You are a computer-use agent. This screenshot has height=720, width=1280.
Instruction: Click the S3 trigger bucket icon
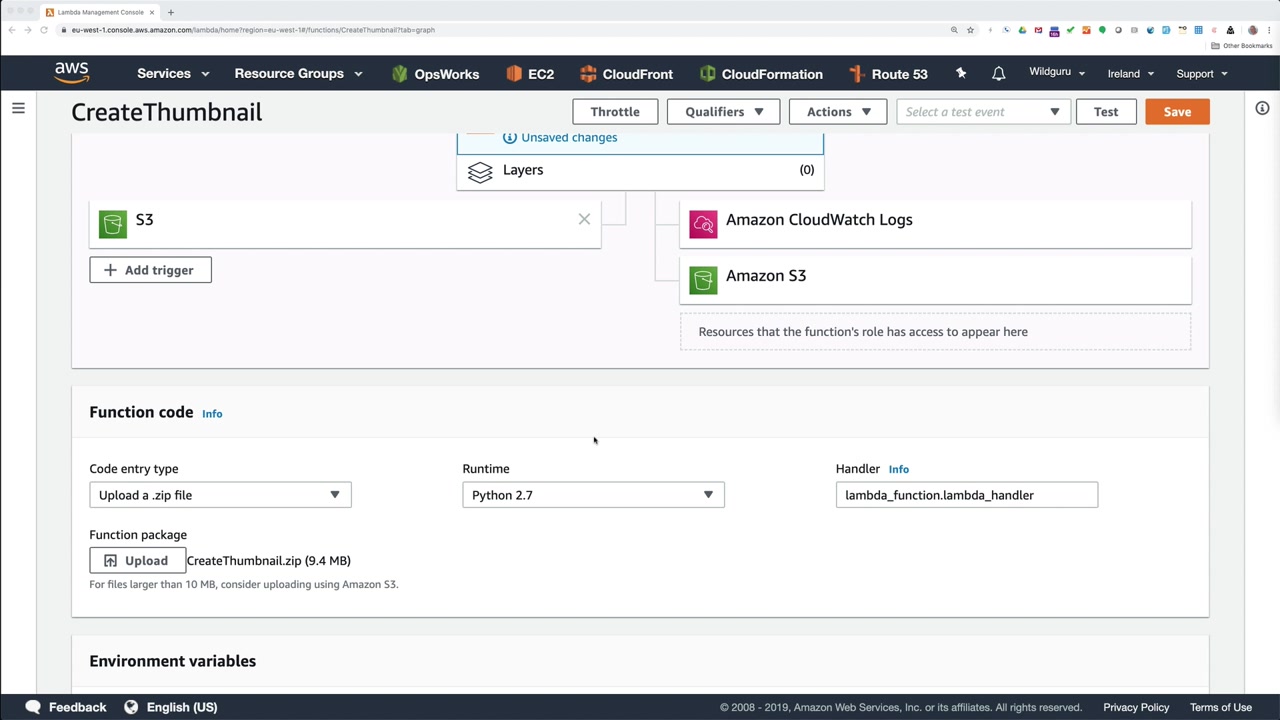tap(113, 224)
